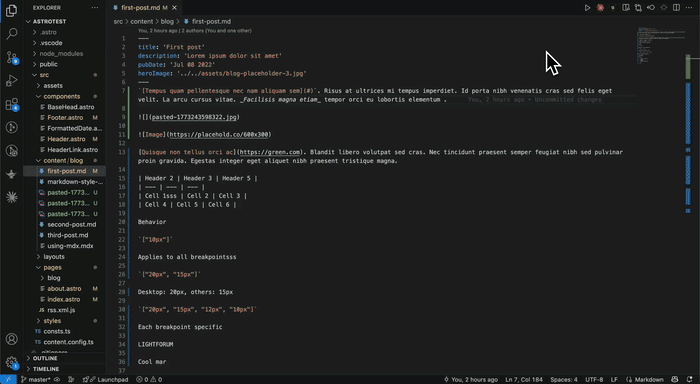Click LF end-of-line selector
700x384 pixels.
tap(614, 380)
